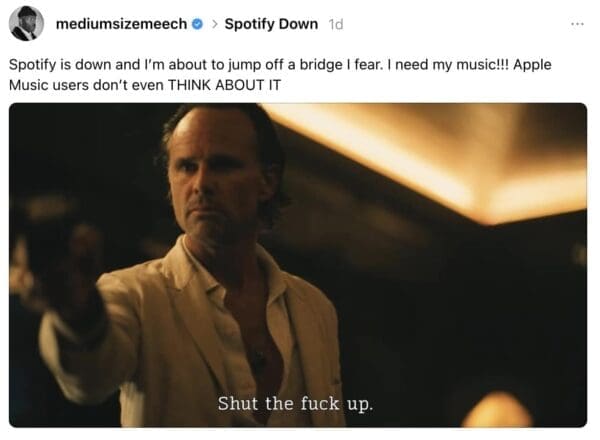Click the round lamp at image bottom
The width and height of the screenshot is (600, 440).
[497, 411]
